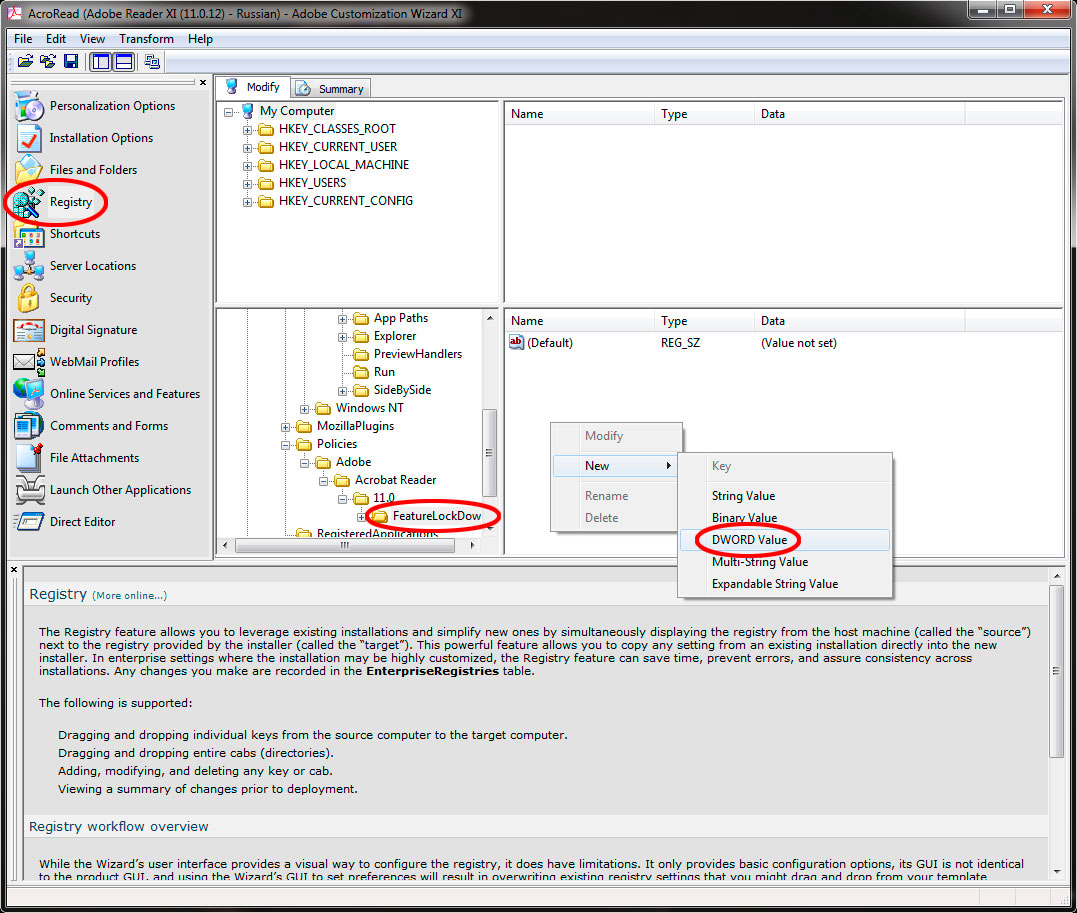Image resolution: width=1077 pixels, height=913 pixels.
Task: Select the Security padlock icon
Action: tap(29, 298)
